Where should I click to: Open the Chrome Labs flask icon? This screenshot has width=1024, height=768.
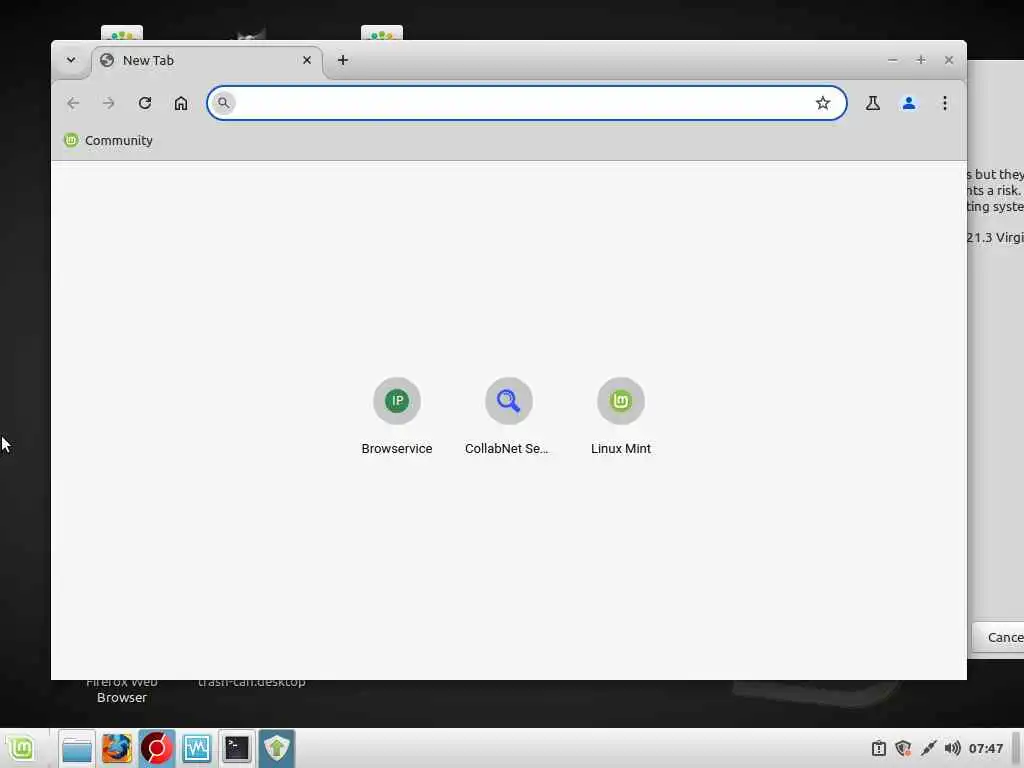872,103
